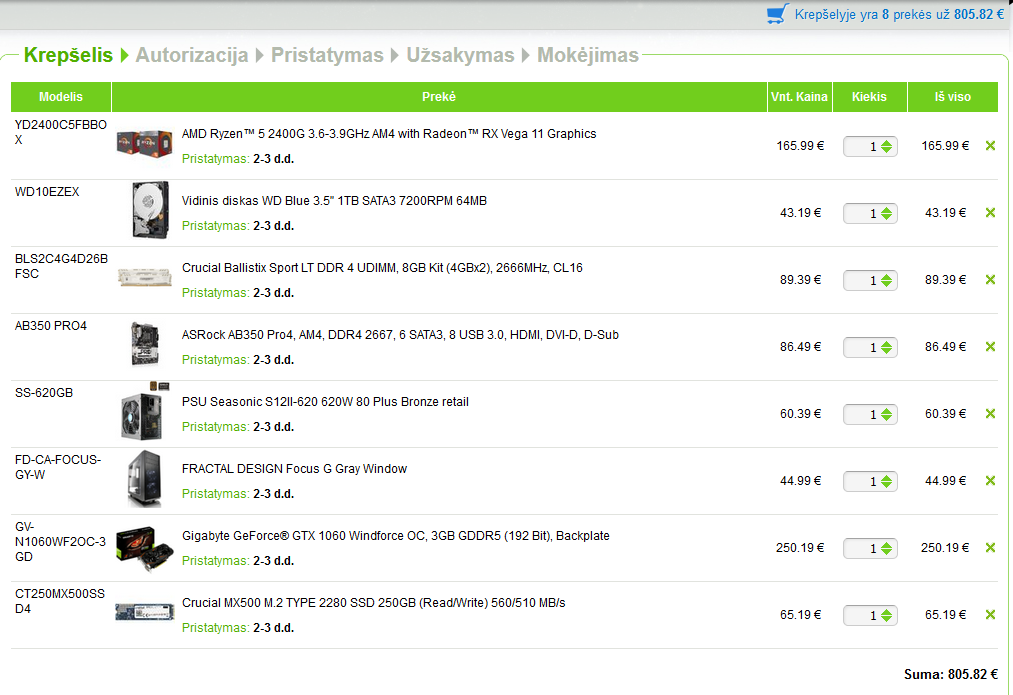Open FRACTAL DESIGN Focus G product link
The image size is (1013, 695).
tap(294, 469)
